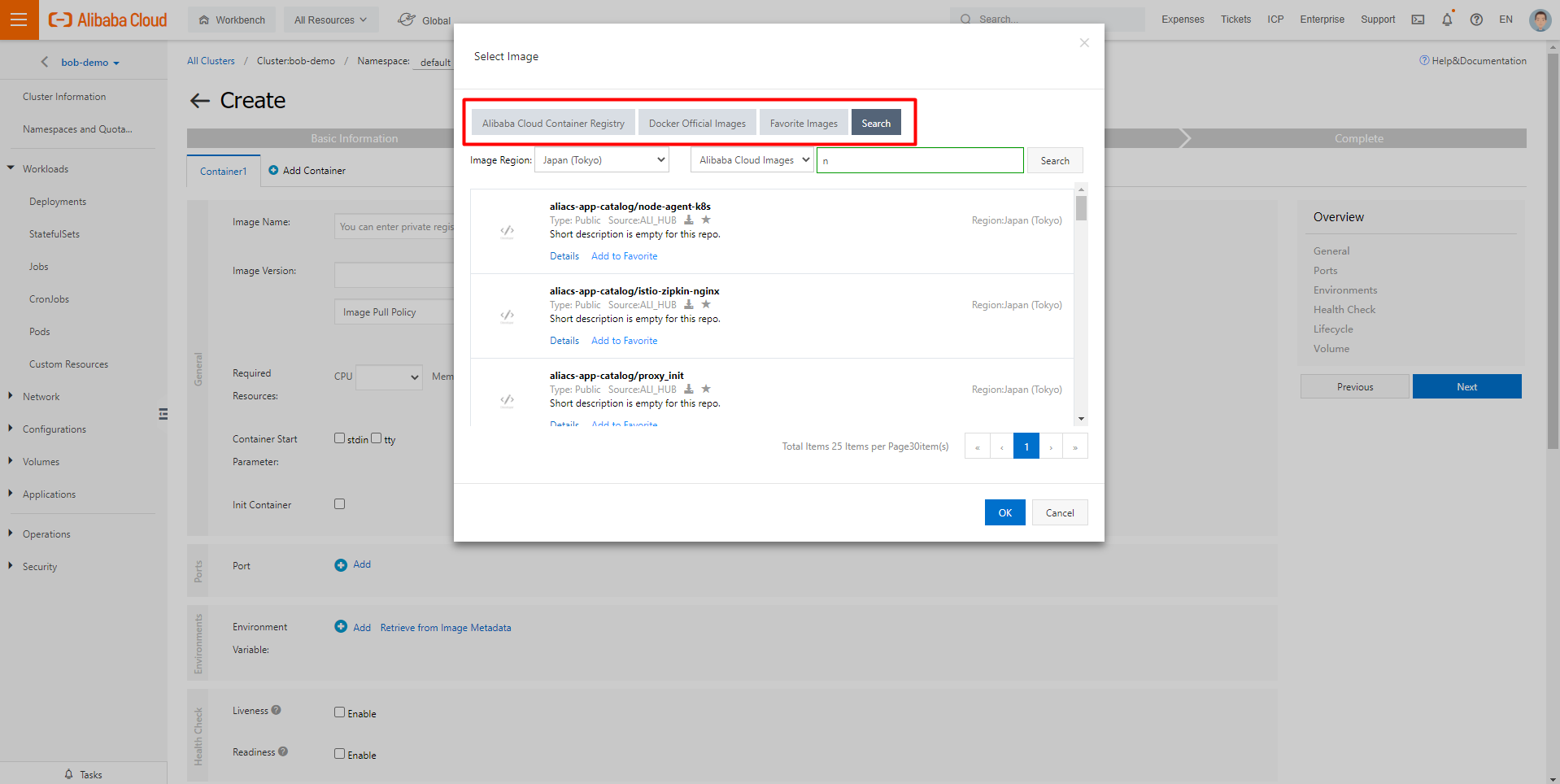The height and width of the screenshot is (784, 1560).
Task: Go to the first results page
Action: (978, 446)
